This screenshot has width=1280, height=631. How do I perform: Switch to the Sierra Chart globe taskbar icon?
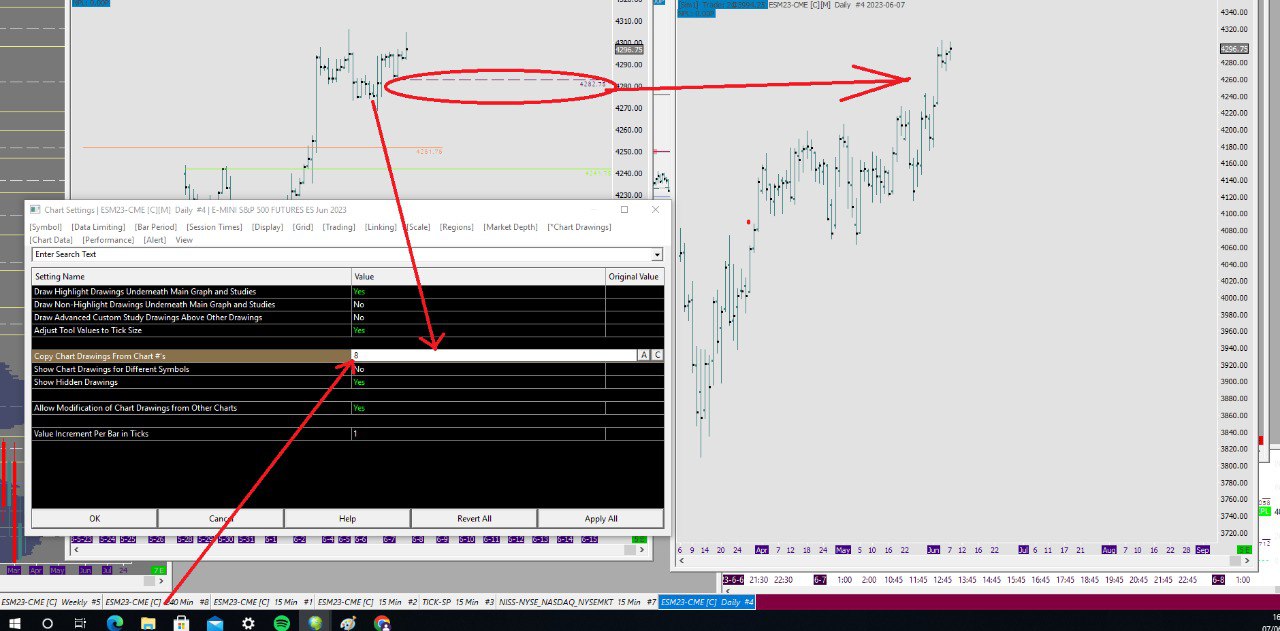tap(315, 622)
